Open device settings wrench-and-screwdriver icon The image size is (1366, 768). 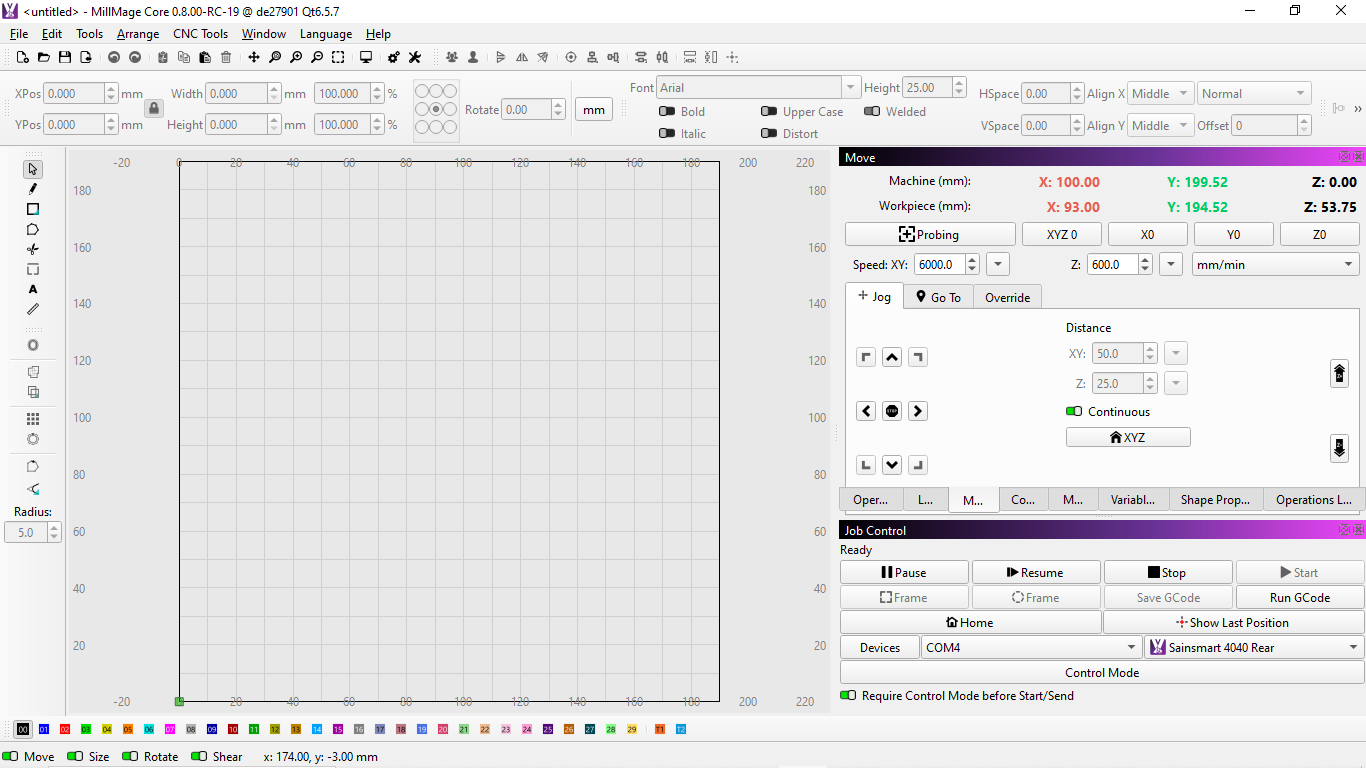tap(415, 58)
